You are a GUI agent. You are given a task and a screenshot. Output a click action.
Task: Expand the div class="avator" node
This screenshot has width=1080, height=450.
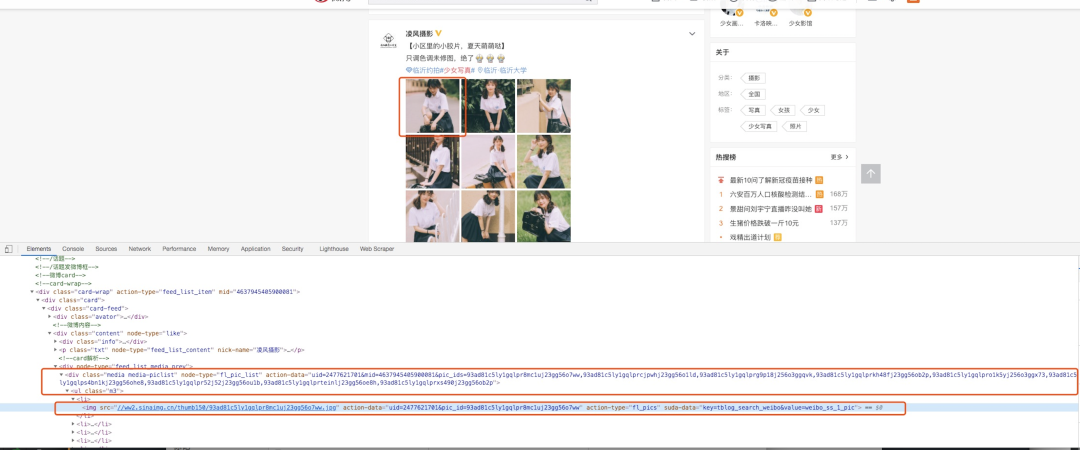50,317
